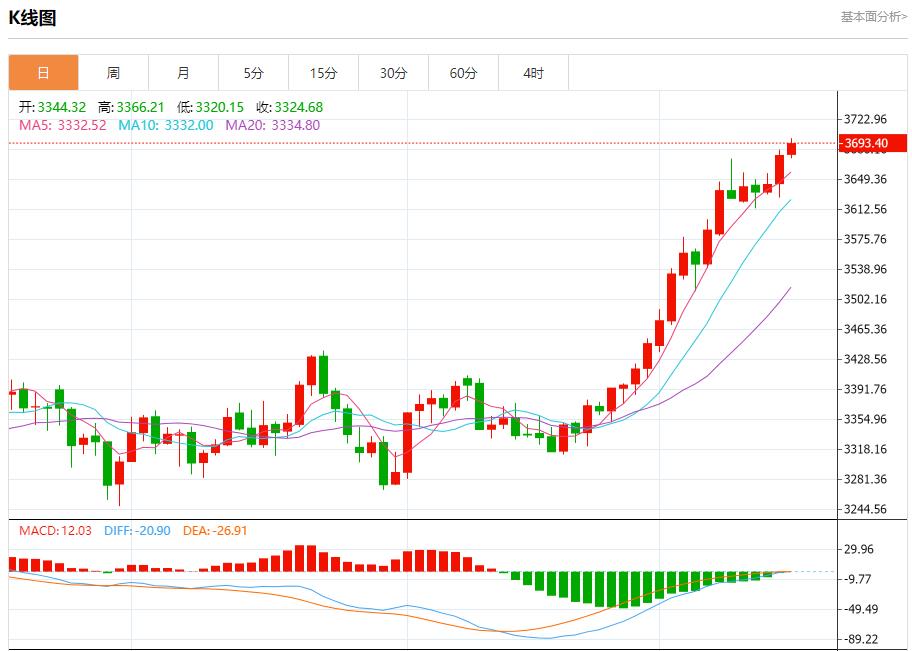Switch to the 30分 interval
The image size is (912, 651).
(x=393, y=72)
